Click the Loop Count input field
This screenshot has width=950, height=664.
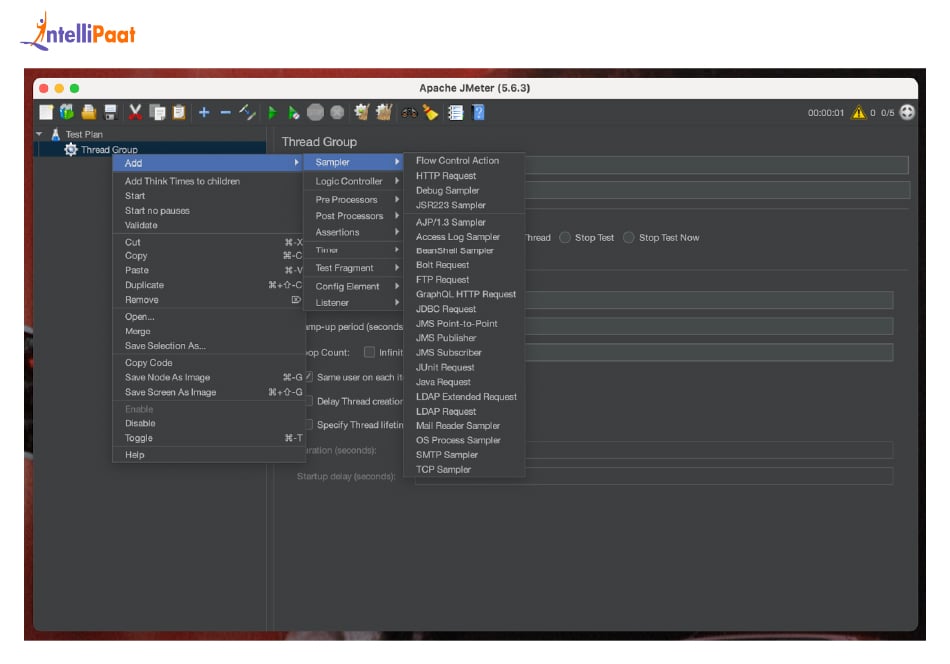[x=708, y=352]
